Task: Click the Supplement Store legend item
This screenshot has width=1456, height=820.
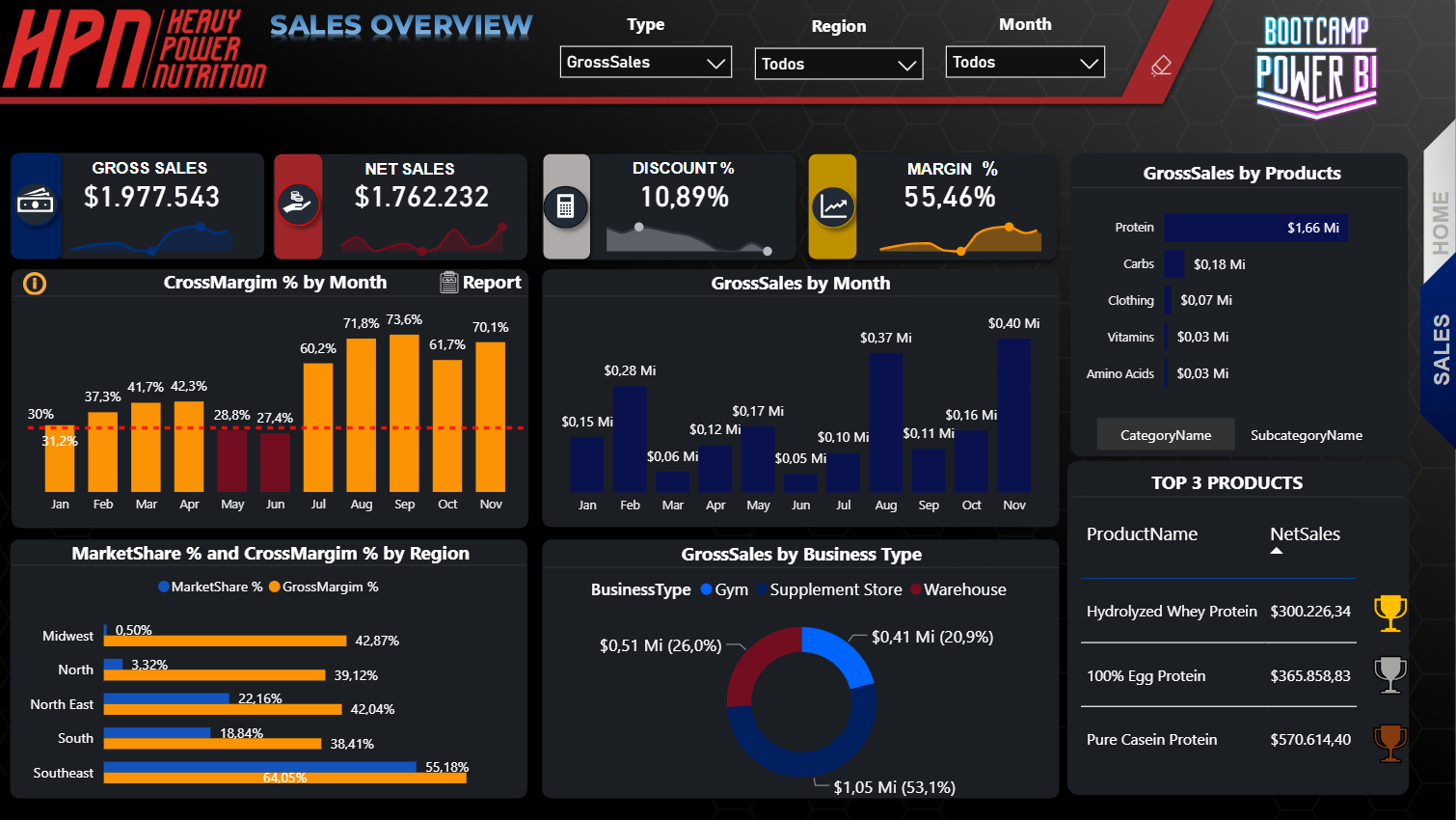Action: pyautogui.click(x=830, y=589)
